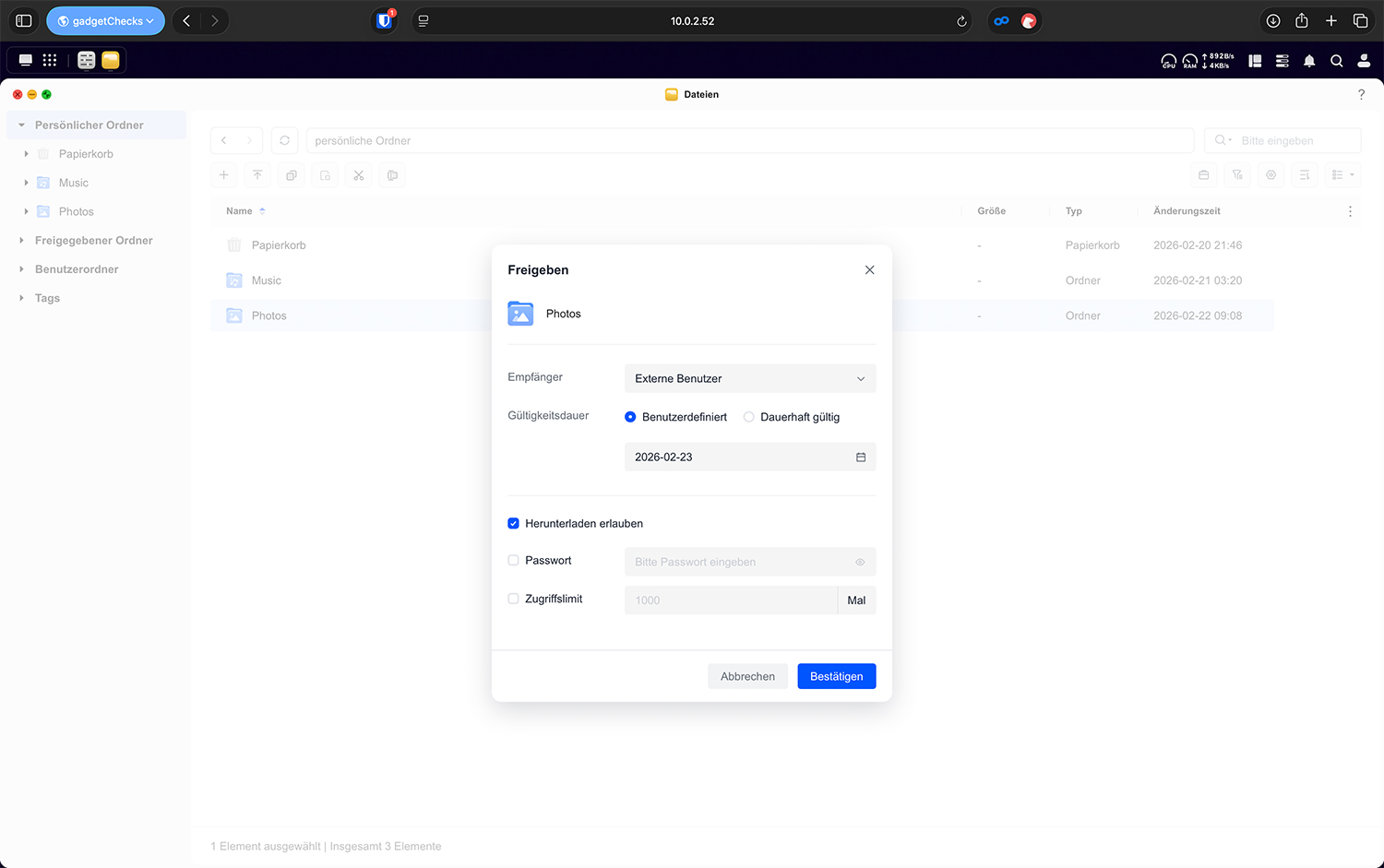
Task: Open the help question mark icon
Action: pos(1360,94)
